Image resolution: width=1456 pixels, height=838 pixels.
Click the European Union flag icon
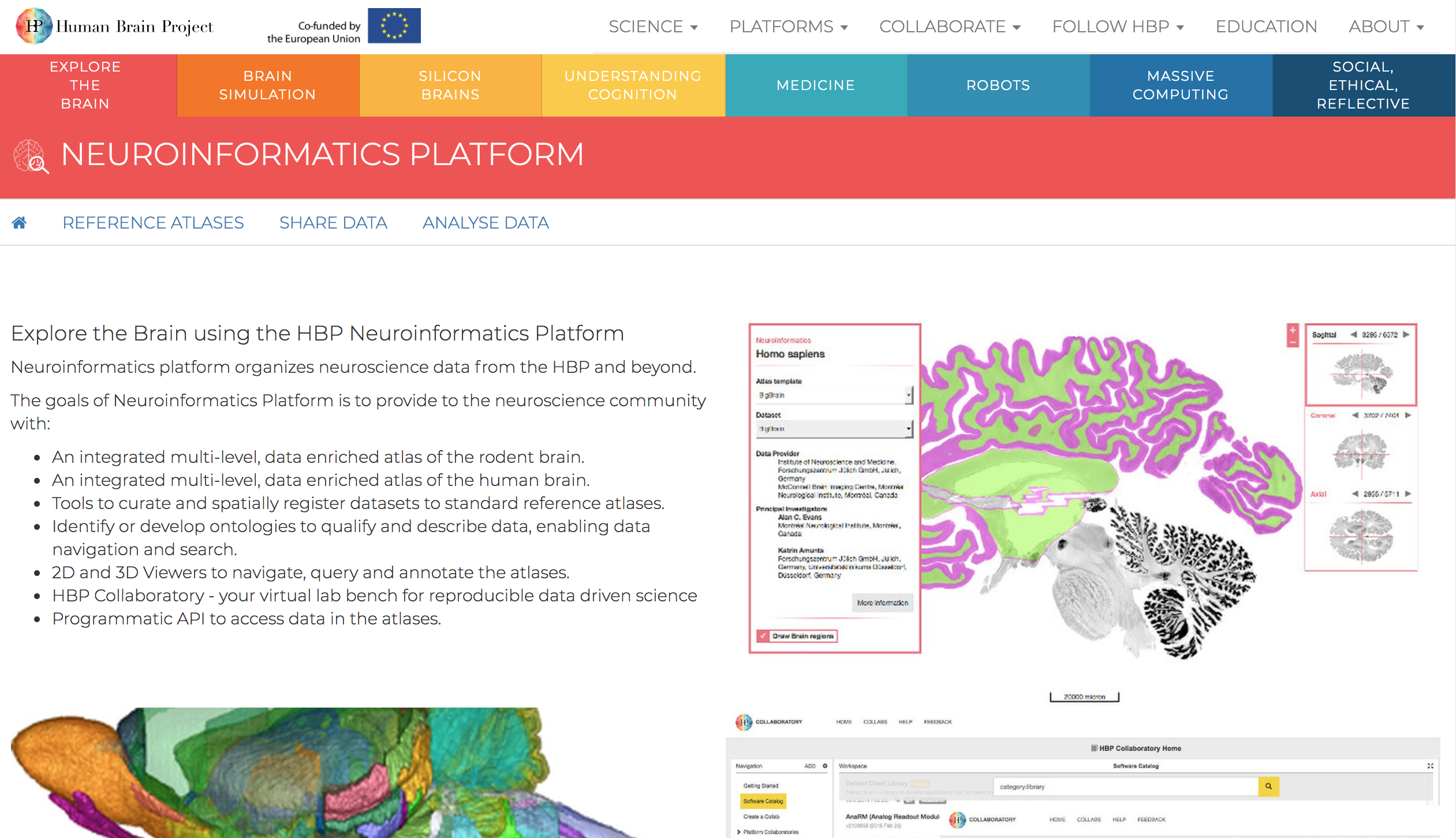pos(394,26)
